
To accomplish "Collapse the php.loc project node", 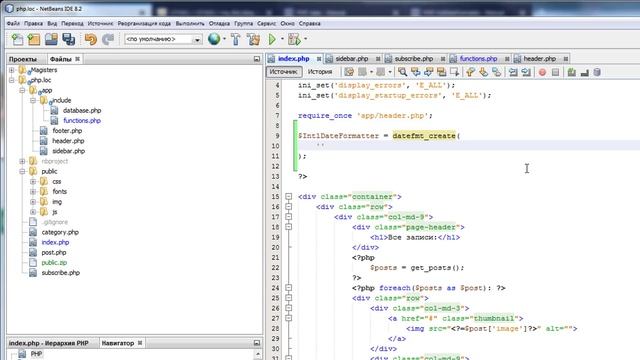I will point(12,80).
